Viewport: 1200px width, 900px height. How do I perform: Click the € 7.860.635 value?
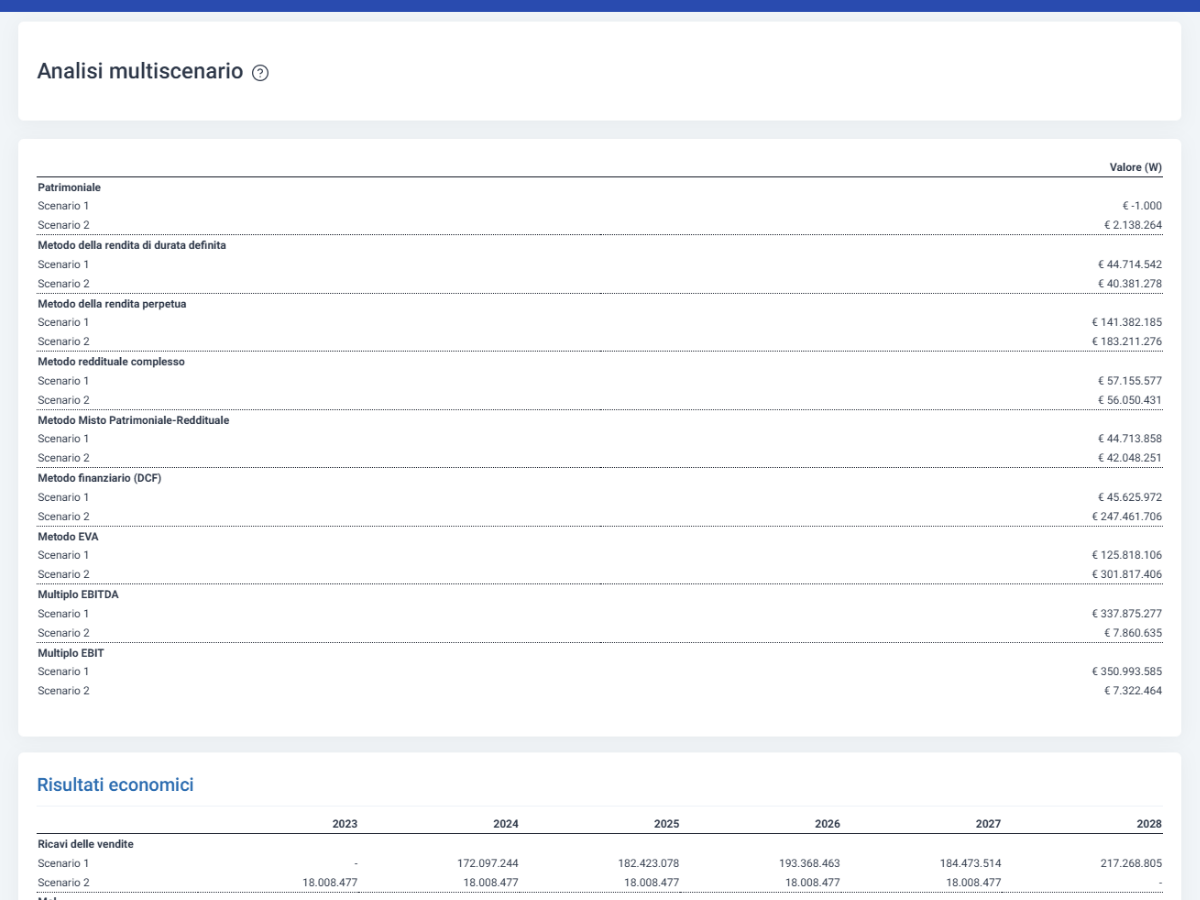[1133, 633]
